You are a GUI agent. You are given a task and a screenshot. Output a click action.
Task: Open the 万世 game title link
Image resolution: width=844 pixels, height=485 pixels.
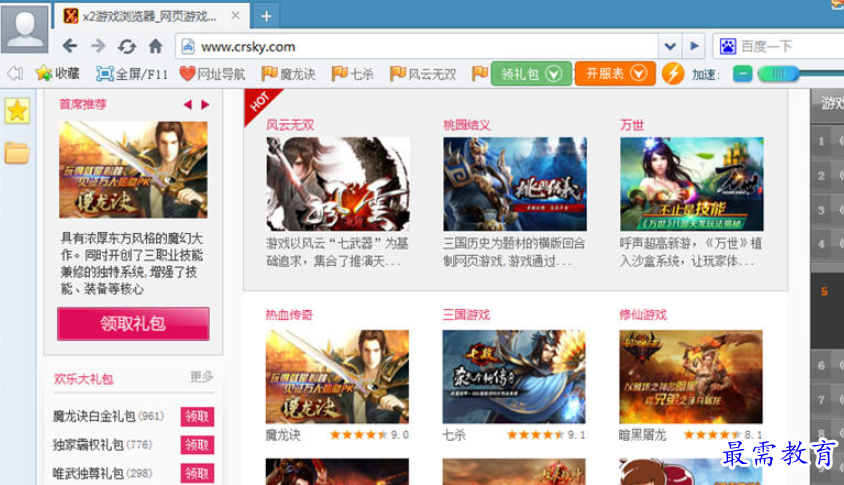tap(632, 125)
